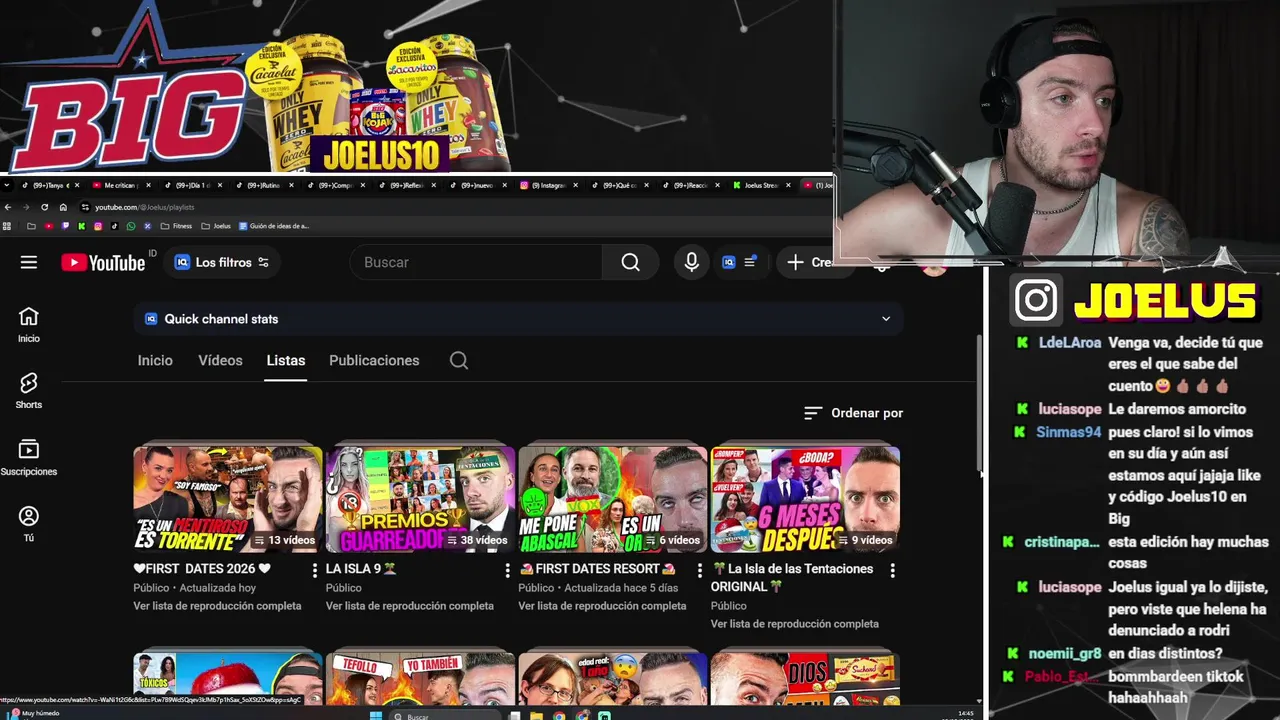Open '6 meses después' playlist thumbnail
1280x720 pixels.
(805, 499)
